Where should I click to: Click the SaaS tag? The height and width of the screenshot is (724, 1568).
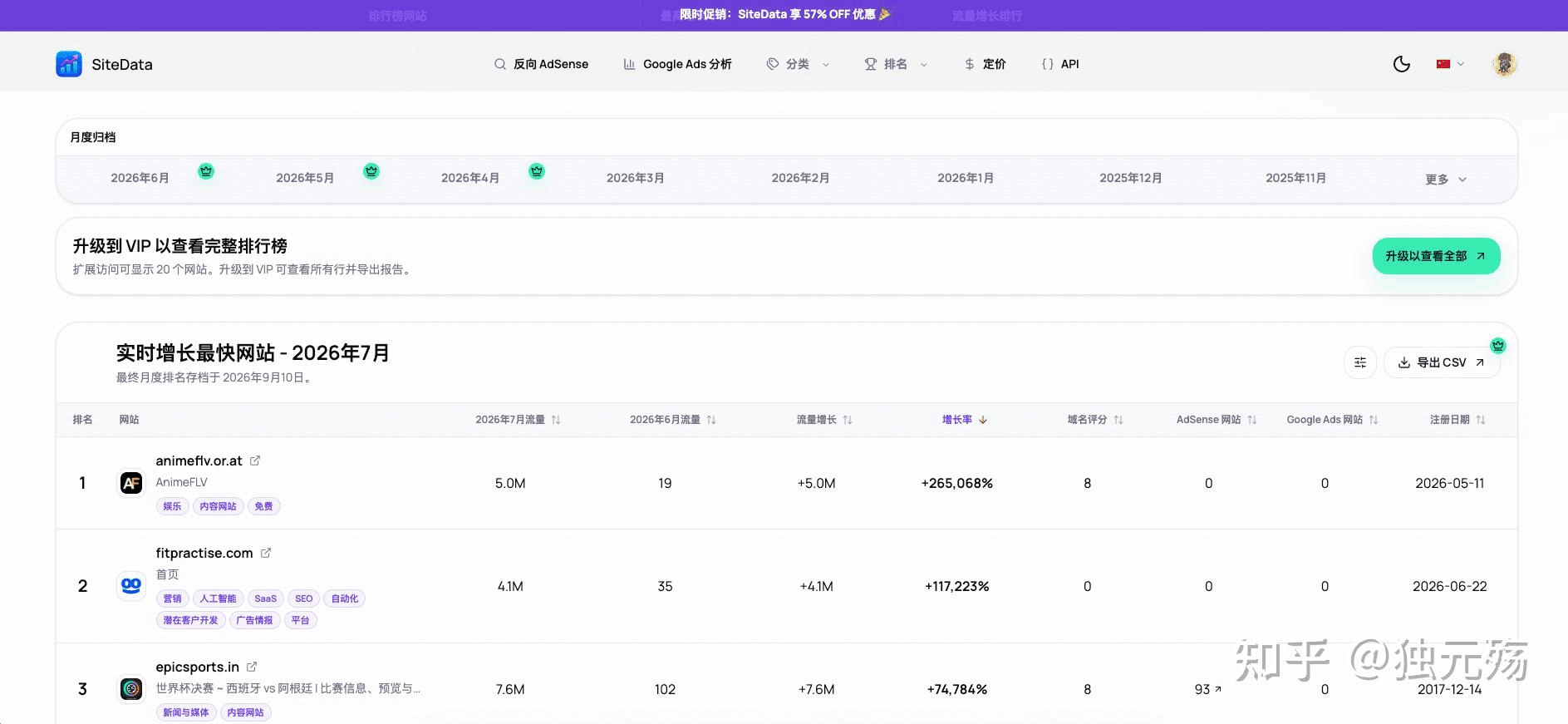[x=266, y=598]
